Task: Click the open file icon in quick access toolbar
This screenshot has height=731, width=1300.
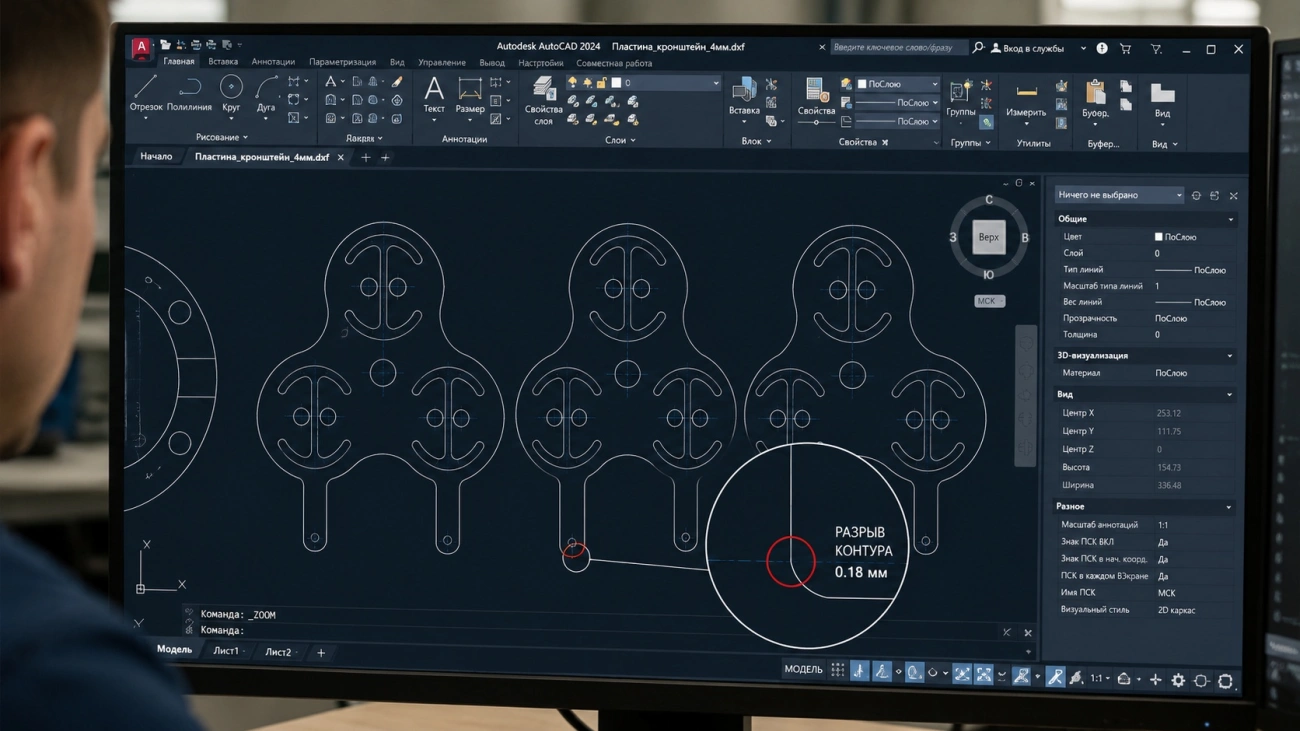Action: pos(165,45)
